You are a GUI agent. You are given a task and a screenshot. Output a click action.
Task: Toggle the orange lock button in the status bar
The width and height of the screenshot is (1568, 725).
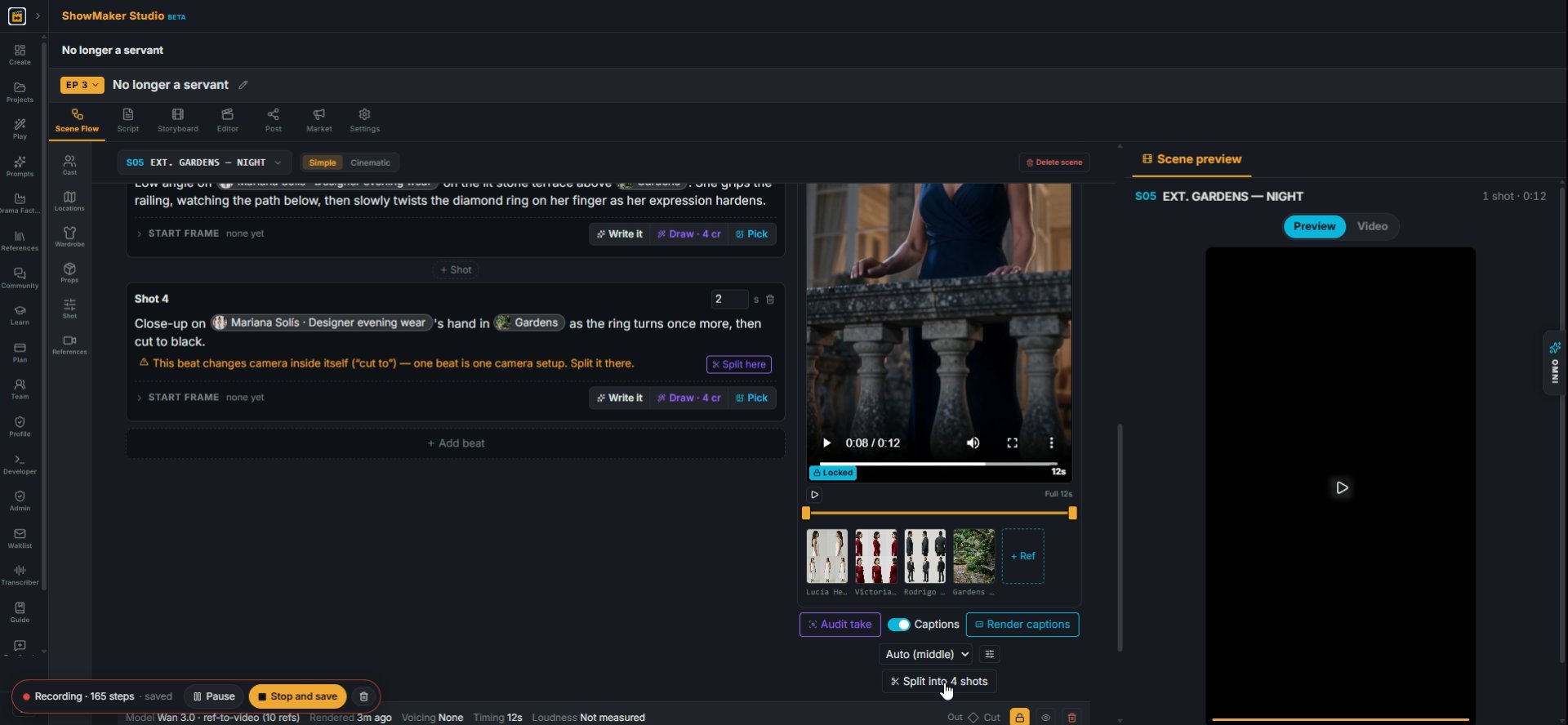1020,718
